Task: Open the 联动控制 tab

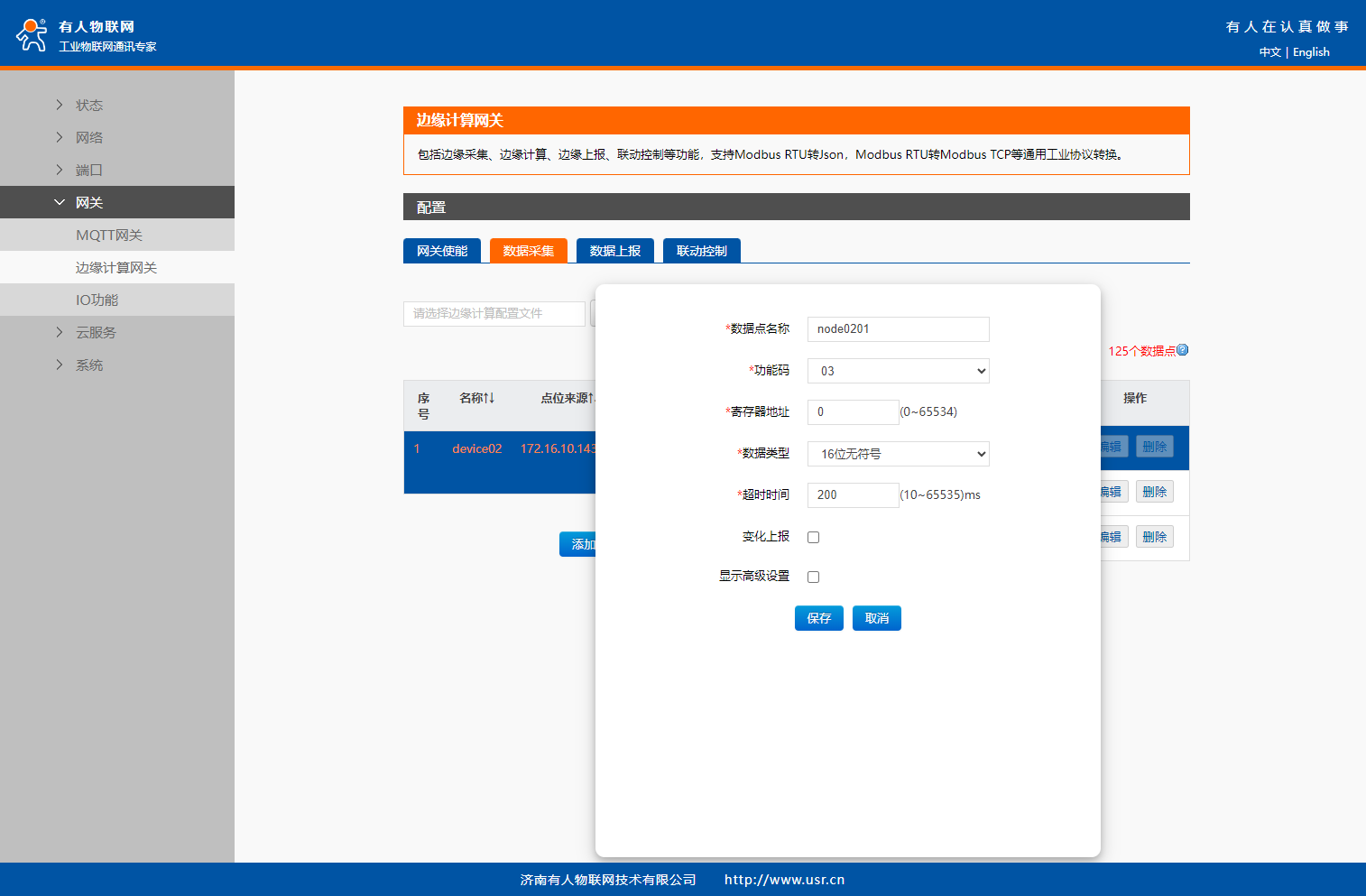Action: (701, 251)
